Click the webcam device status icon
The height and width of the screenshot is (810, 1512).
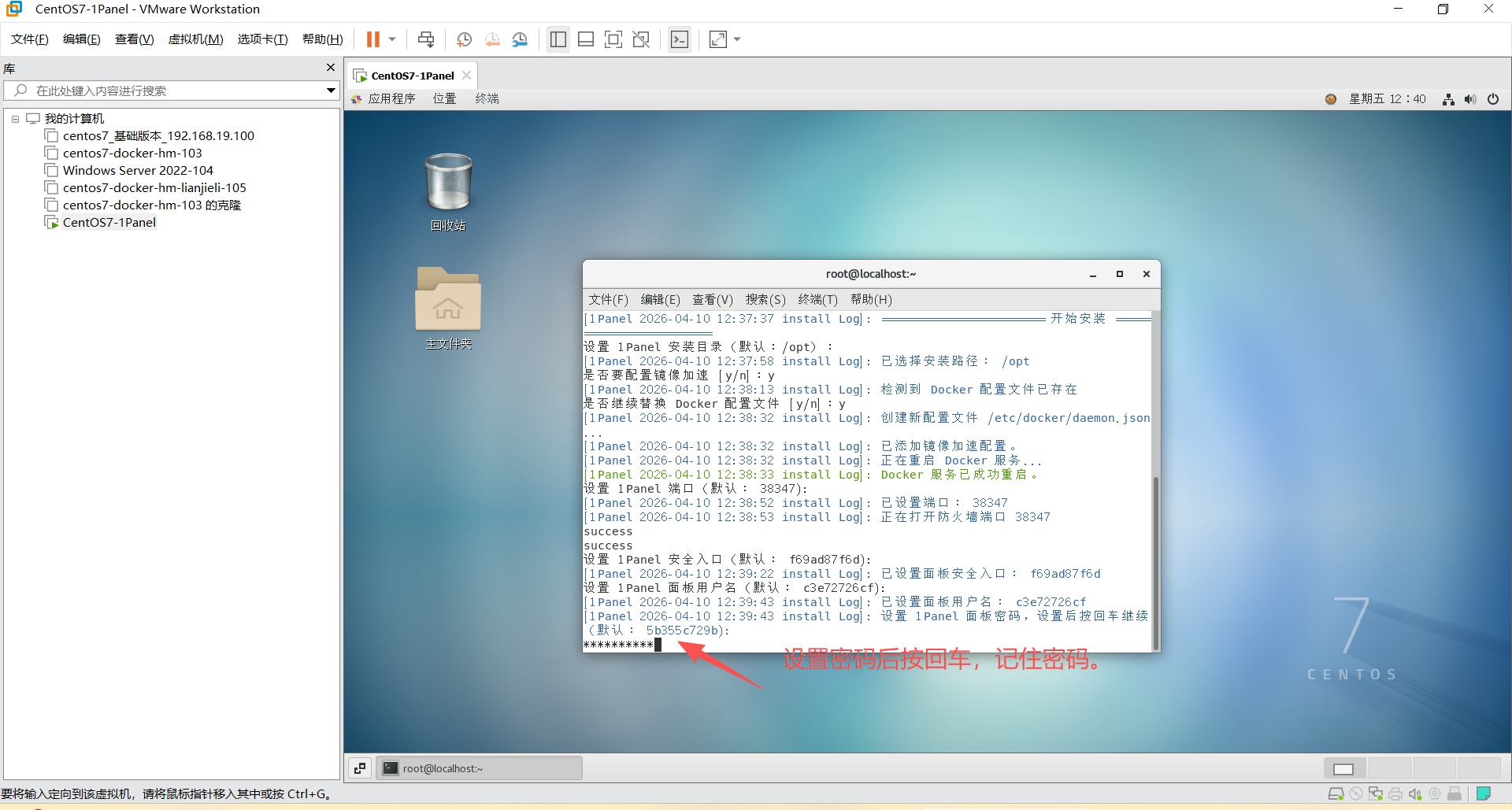tap(1435, 793)
